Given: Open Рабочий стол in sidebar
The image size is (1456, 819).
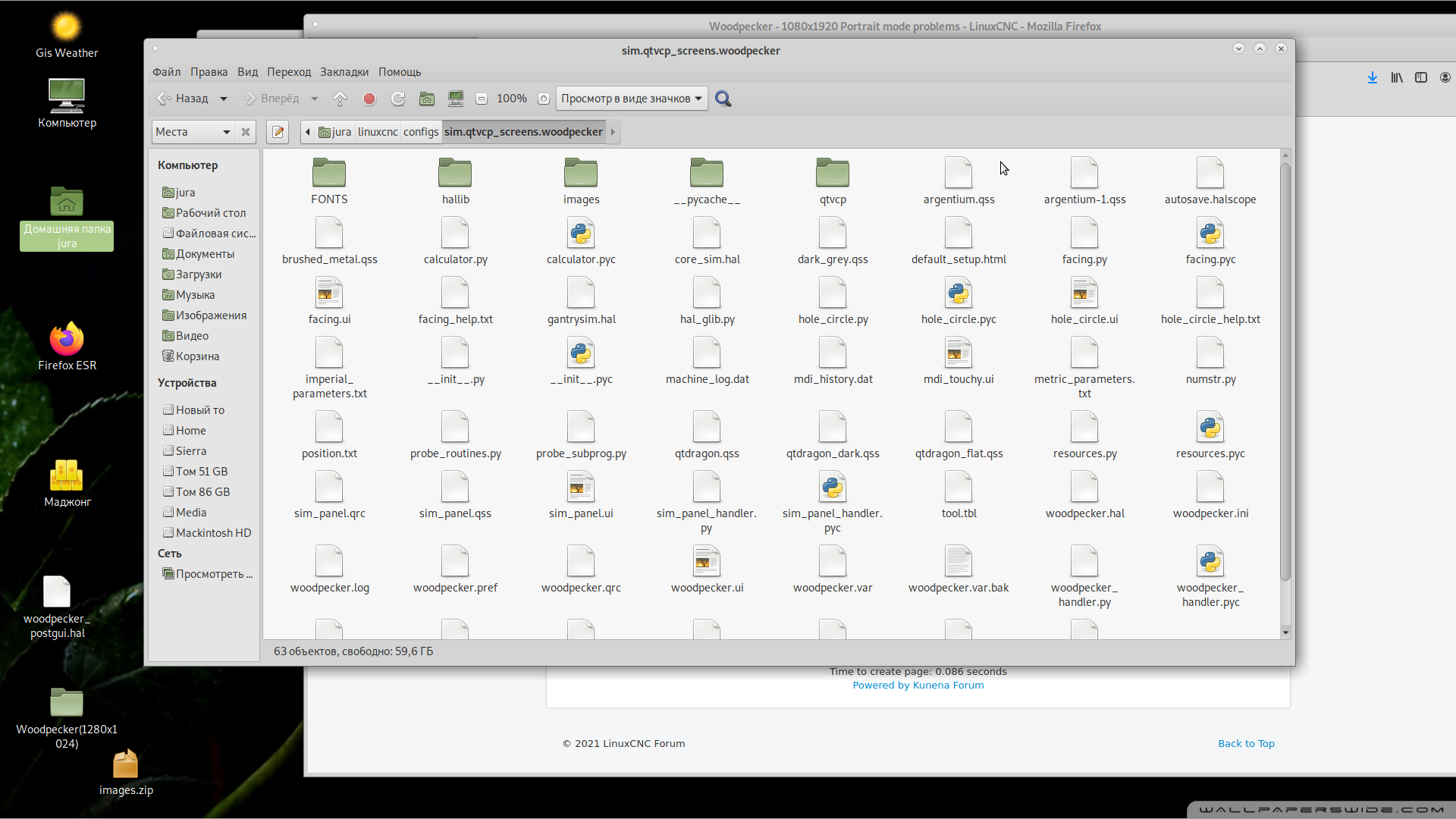Looking at the screenshot, I should (204, 213).
